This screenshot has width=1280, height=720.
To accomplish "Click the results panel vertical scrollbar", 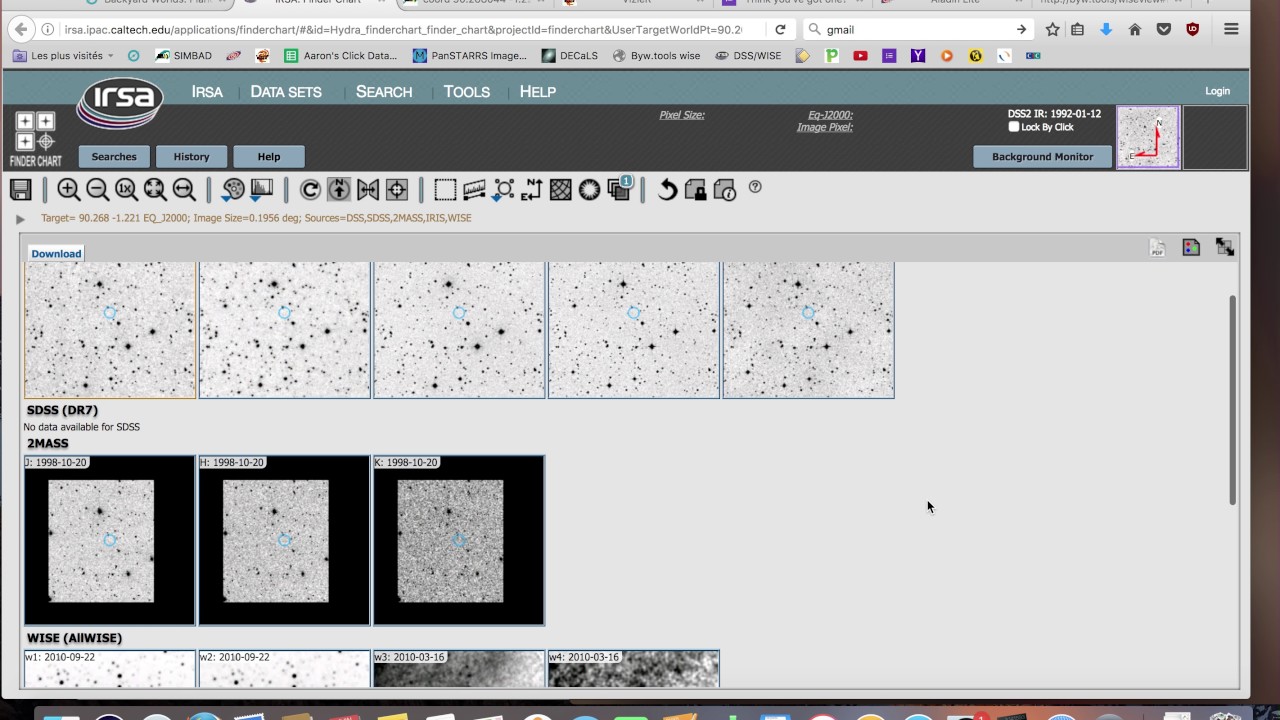I will [x=1233, y=400].
